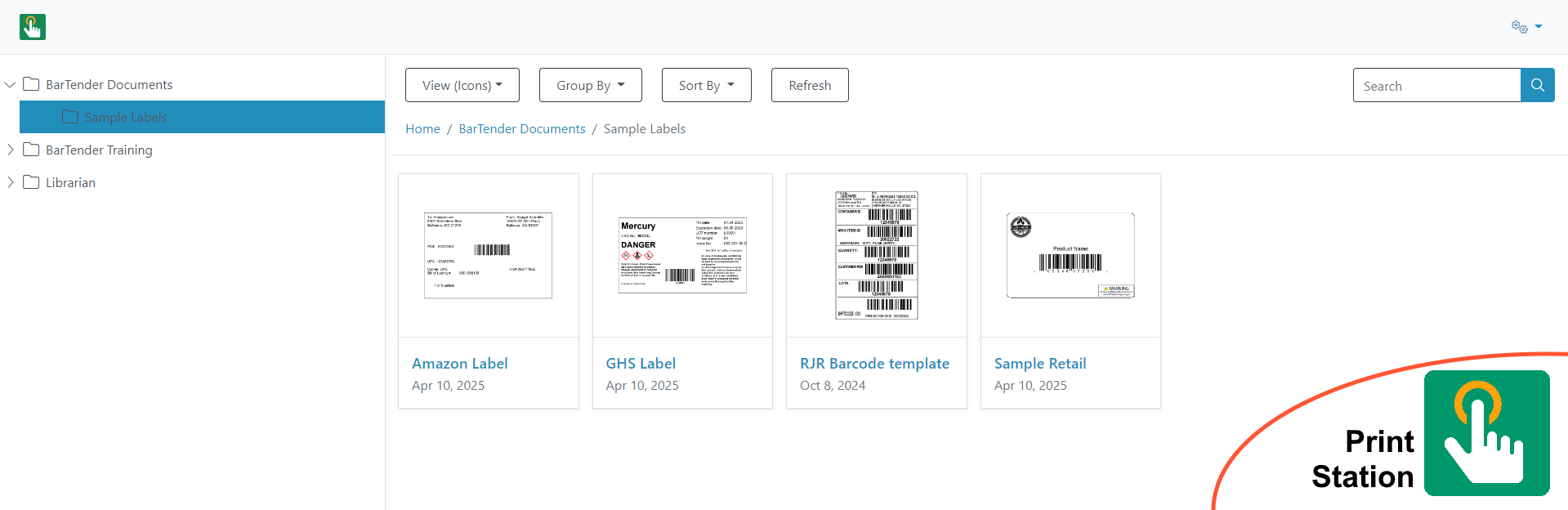The width and height of the screenshot is (1568, 510).
Task: Expand the BarTender Training tree node
Action: point(11,150)
